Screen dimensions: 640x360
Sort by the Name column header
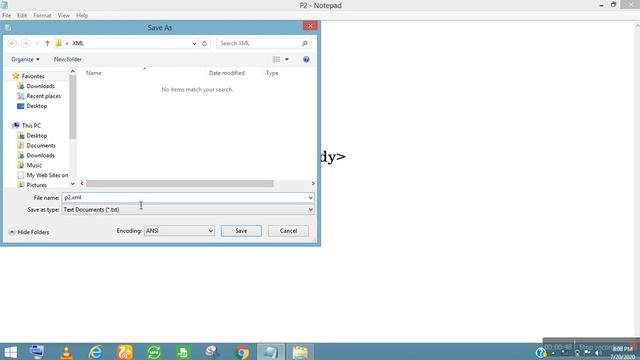[x=94, y=73]
